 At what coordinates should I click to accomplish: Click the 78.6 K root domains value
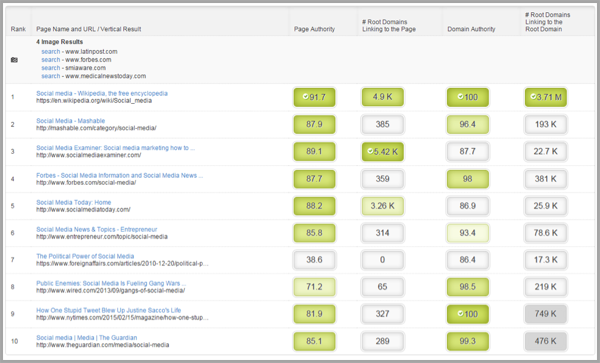546,233
